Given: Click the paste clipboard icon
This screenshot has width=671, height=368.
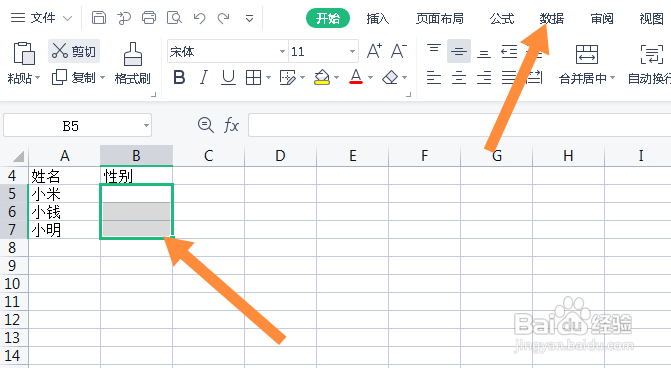Looking at the screenshot, I should pyautogui.click(x=24, y=53).
